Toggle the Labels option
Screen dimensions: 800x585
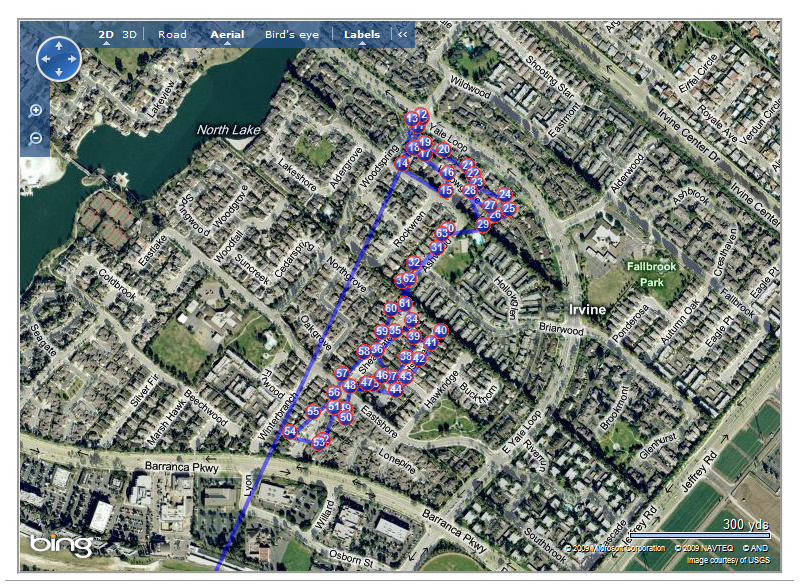362,35
